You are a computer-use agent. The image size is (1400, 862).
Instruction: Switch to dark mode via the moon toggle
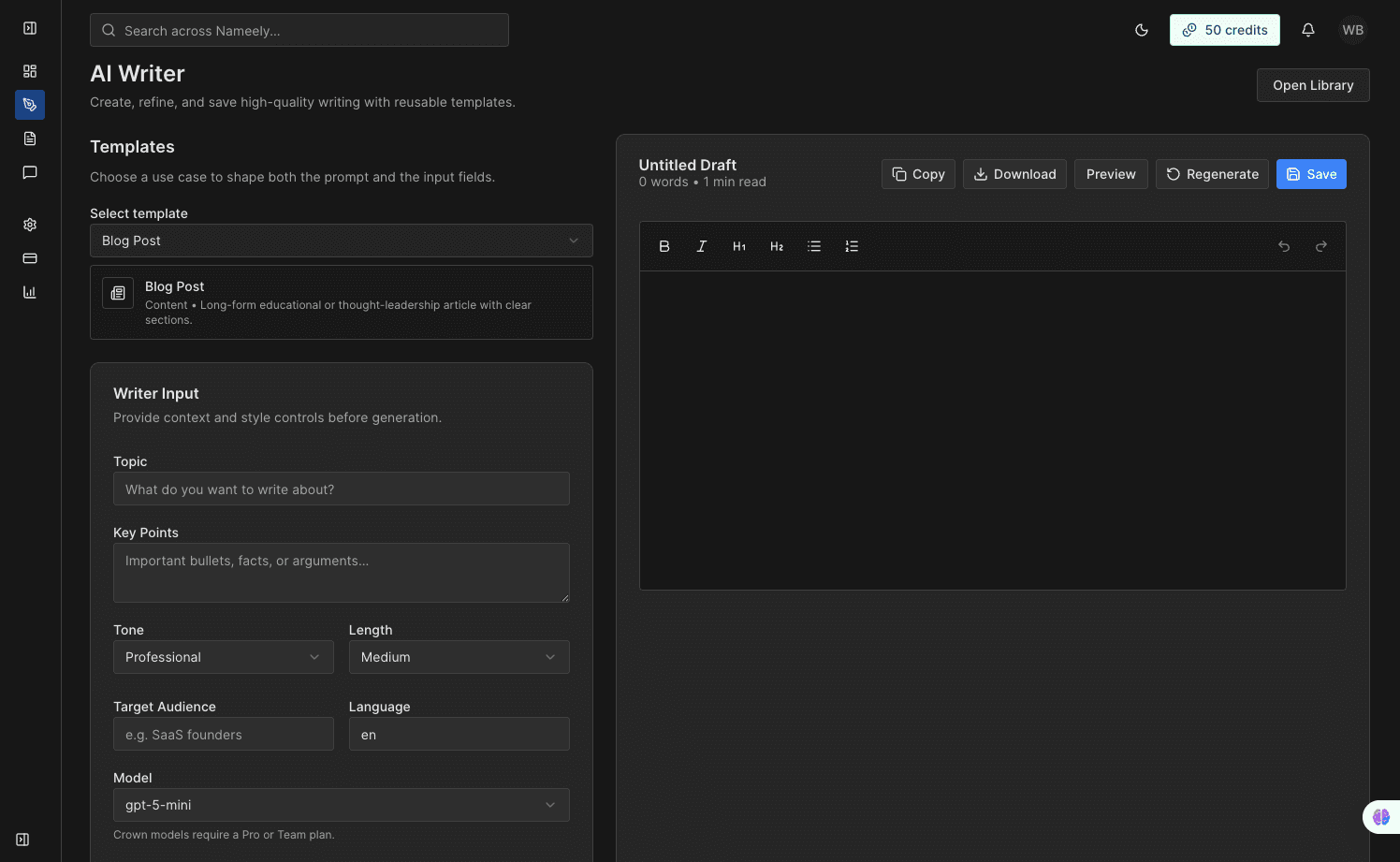point(1142,29)
